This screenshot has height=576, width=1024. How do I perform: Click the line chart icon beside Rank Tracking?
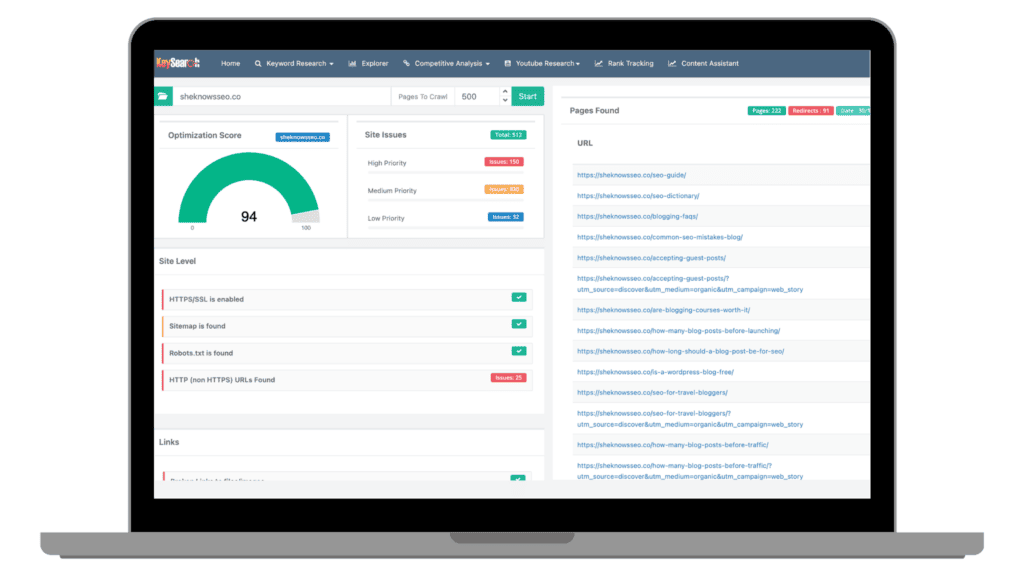click(599, 63)
